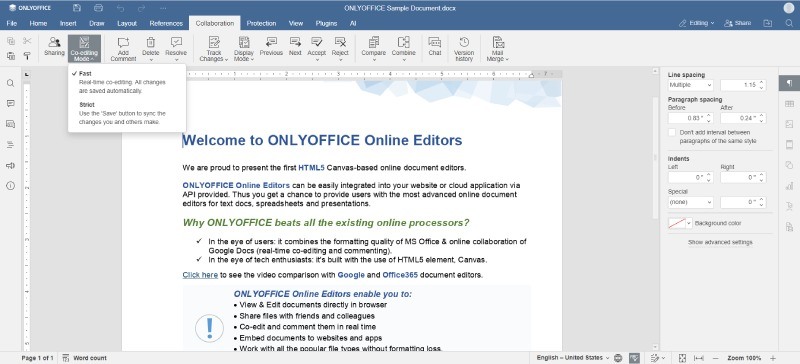Open English – United States language selector
Viewport: 800px width, 364px height.
(x=573, y=358)
